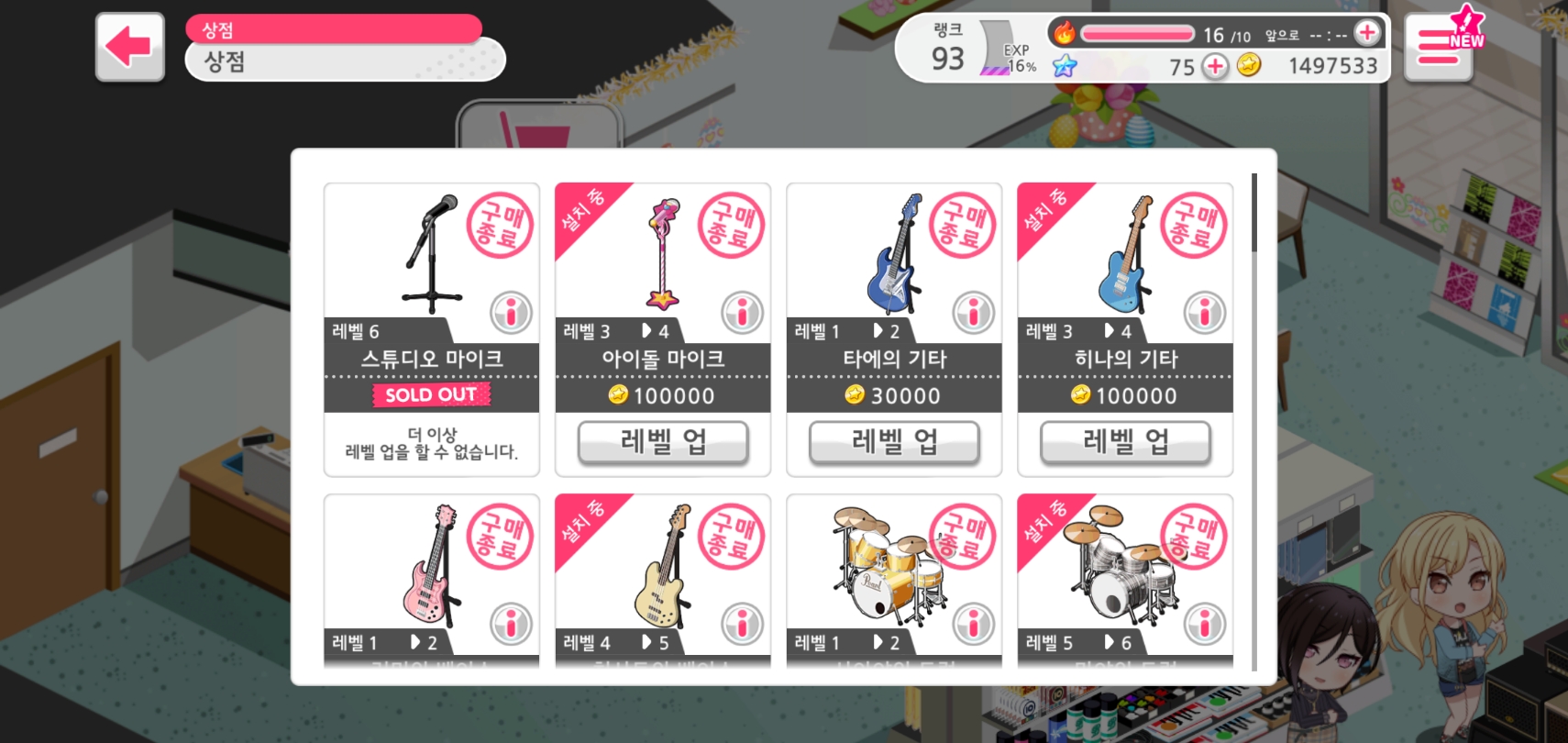The height and width of the screenshot is (743, 1568).
Task: Tap the gold coin balance 1497533
Action: click(1332, 66)
